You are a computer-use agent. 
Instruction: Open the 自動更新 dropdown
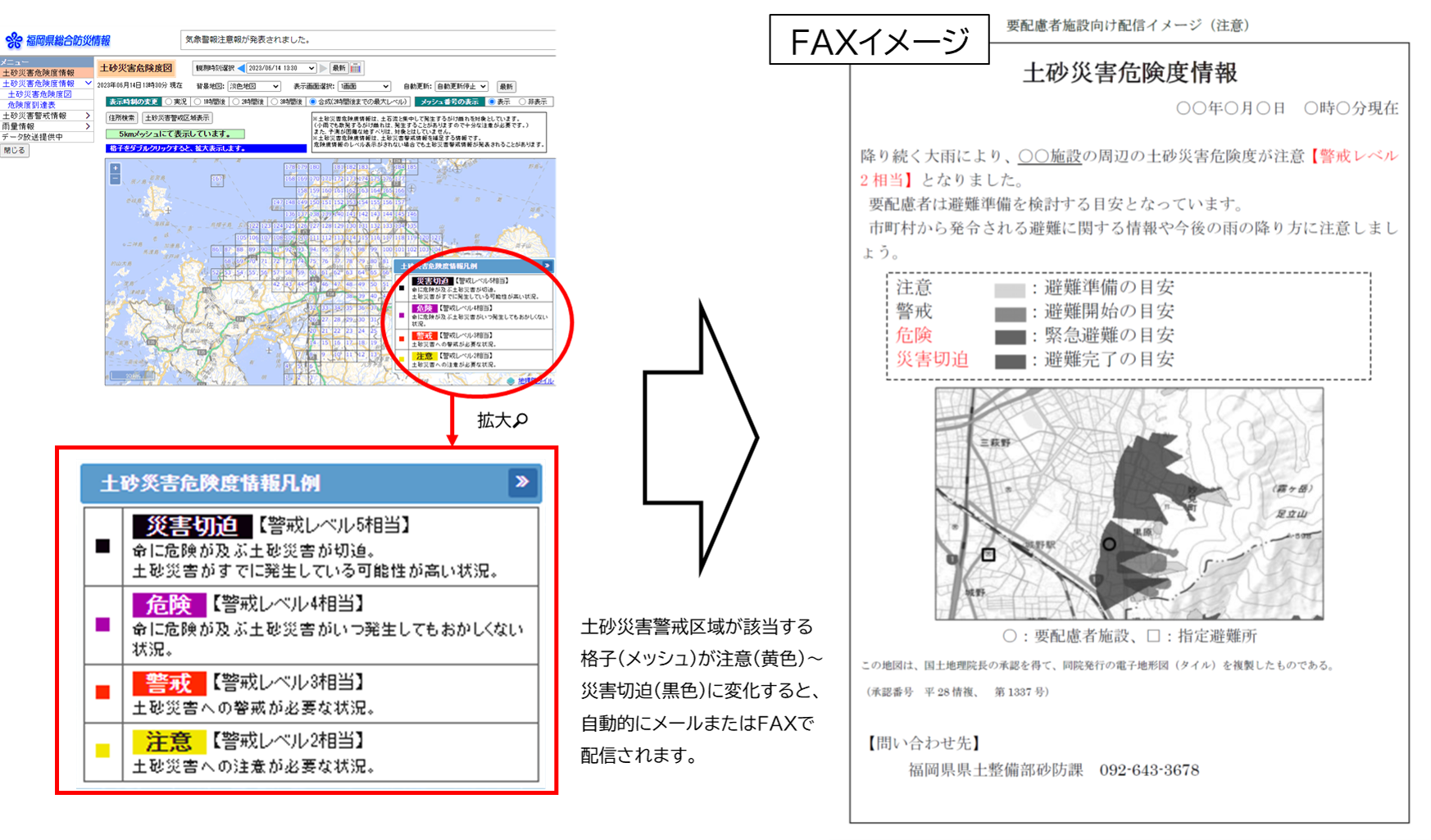point(461,86)
